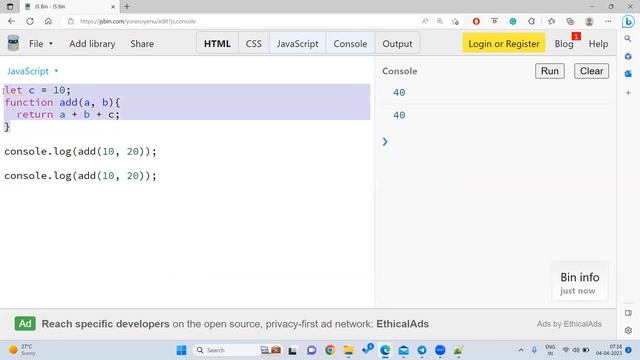
Task: Click Ads by EthicalAds link
Action: (x=569, y=324)
